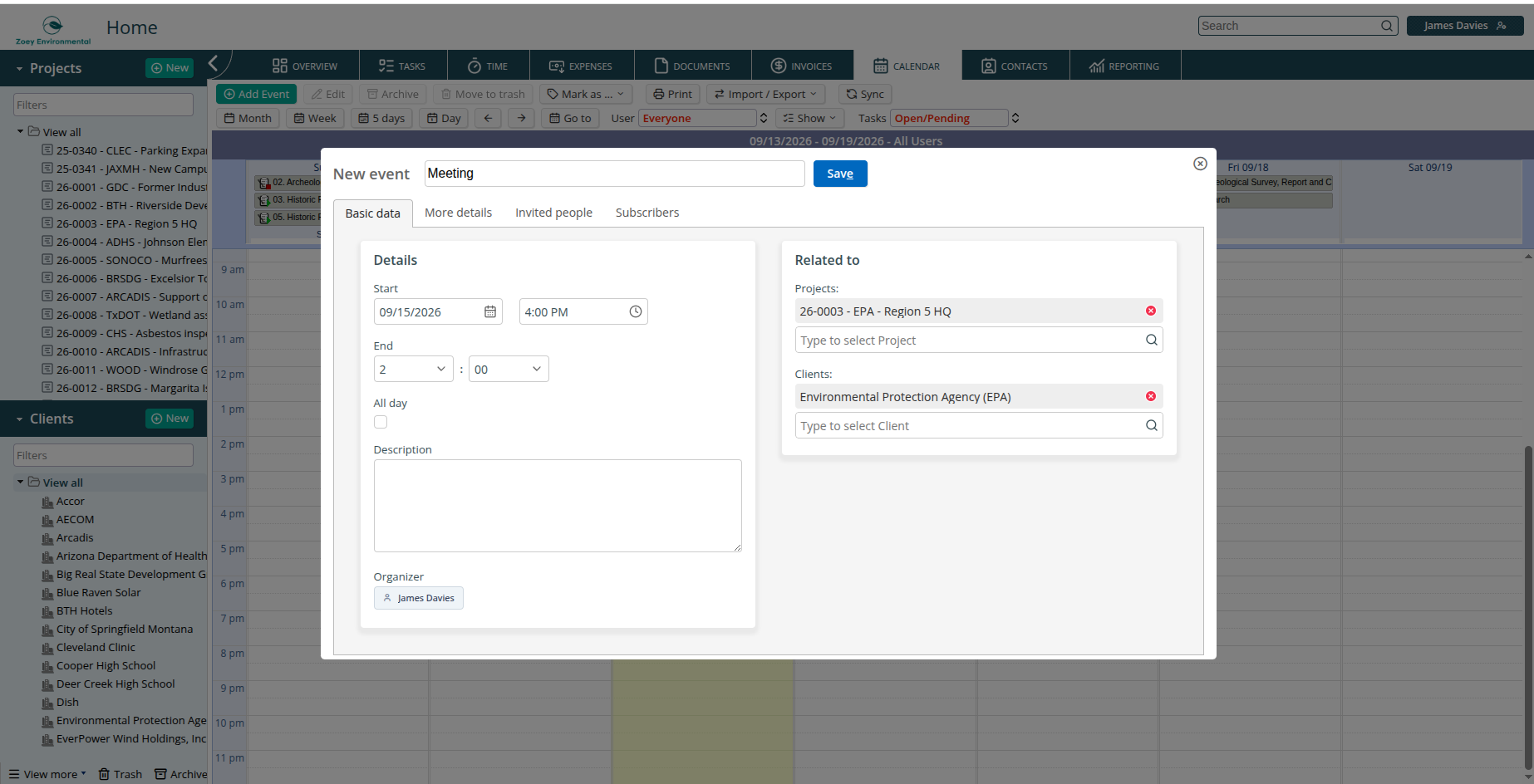Click the event title input field
Viewport: 1534px width, 784px height.
[x=614, y=174]
